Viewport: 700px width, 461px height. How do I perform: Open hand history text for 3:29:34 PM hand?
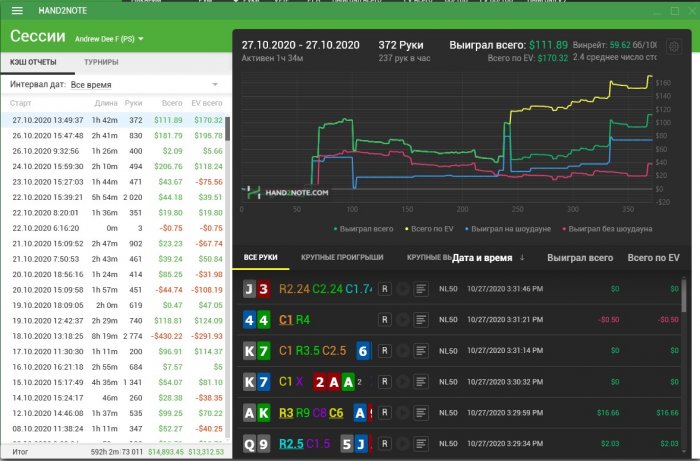pyautogui.click(x=421, y=444)
